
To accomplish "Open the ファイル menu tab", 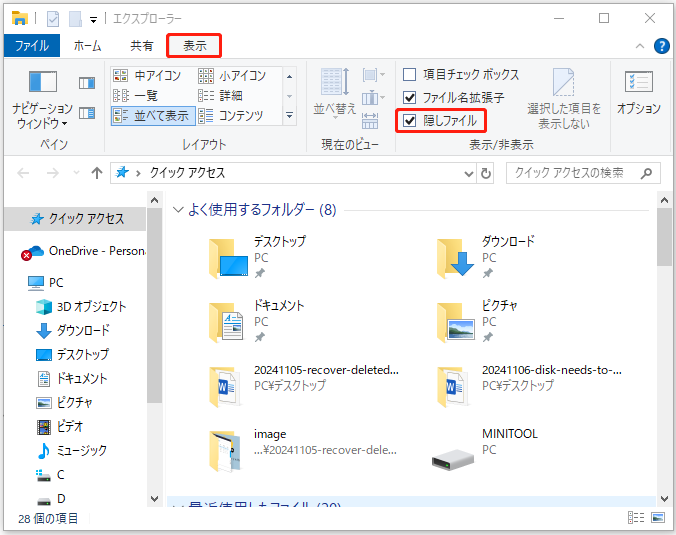I will pos(31,46).
